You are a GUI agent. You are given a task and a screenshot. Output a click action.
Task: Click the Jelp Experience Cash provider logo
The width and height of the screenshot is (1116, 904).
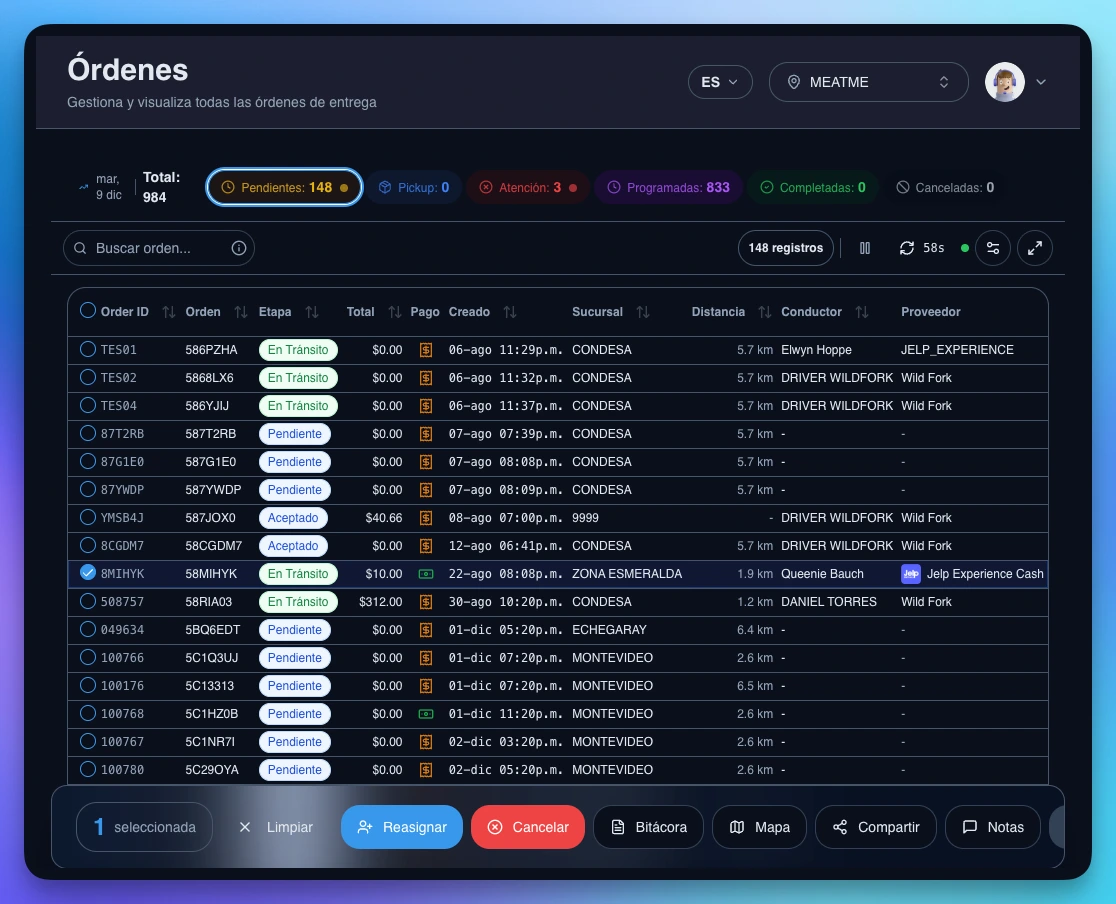click(x=911, y=574)
